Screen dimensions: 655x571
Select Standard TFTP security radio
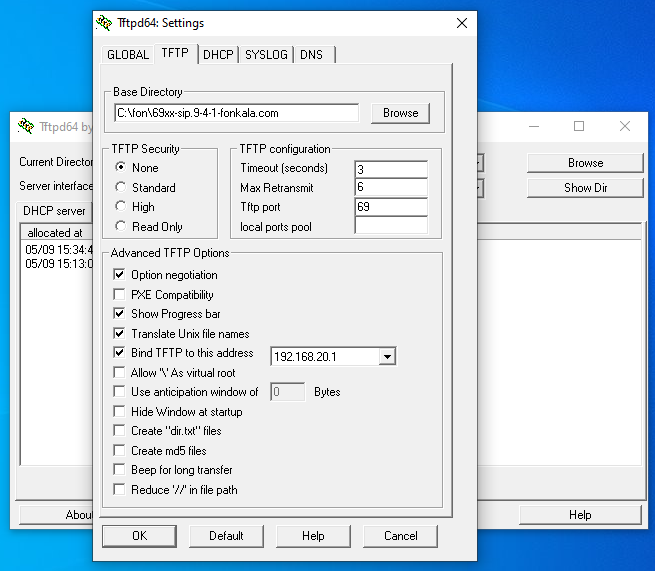click(x=121, y=188)
